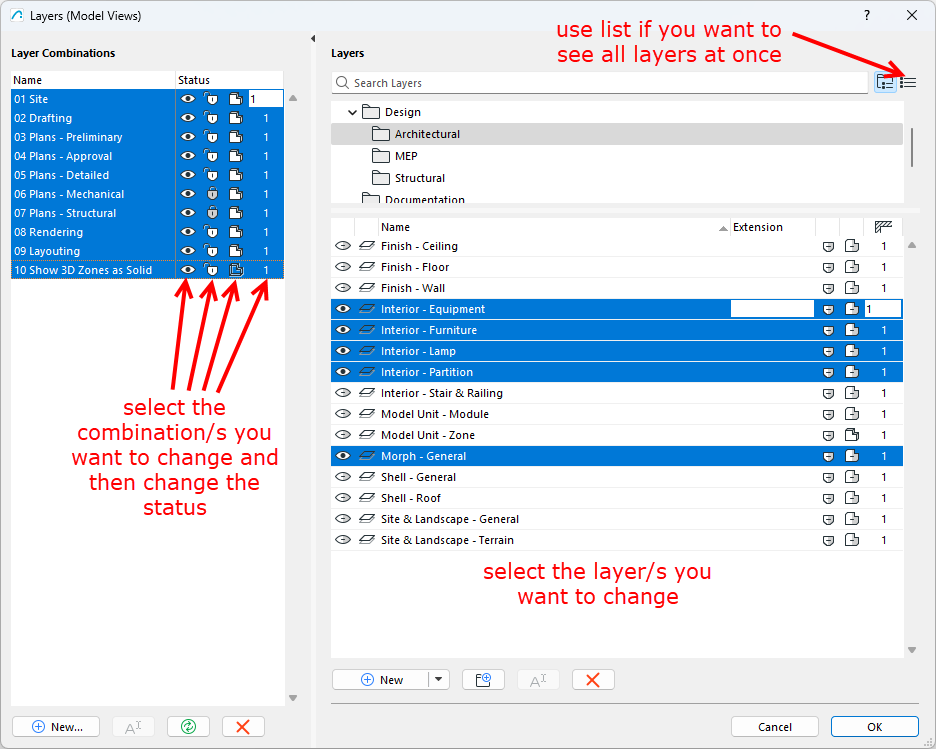Edit Extension field of Interior - Equipment
Image resolution: width=936 pixels, height=749 pixels.
click(x=772, y=309)
